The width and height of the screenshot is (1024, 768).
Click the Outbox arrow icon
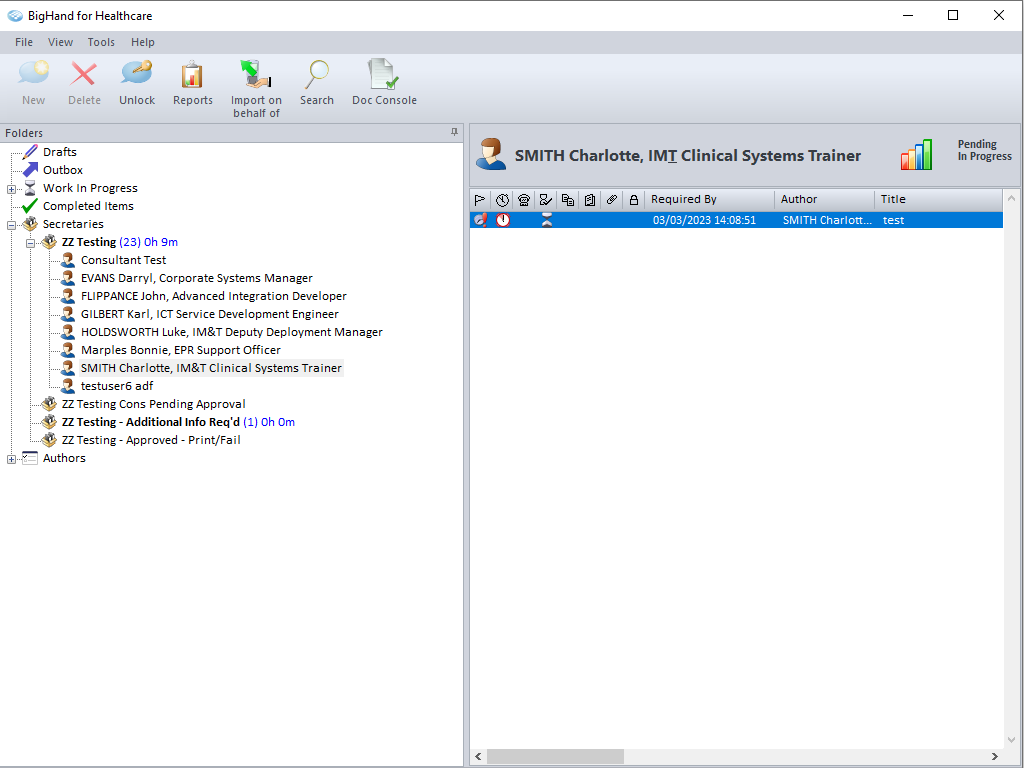tap(30, 170)
